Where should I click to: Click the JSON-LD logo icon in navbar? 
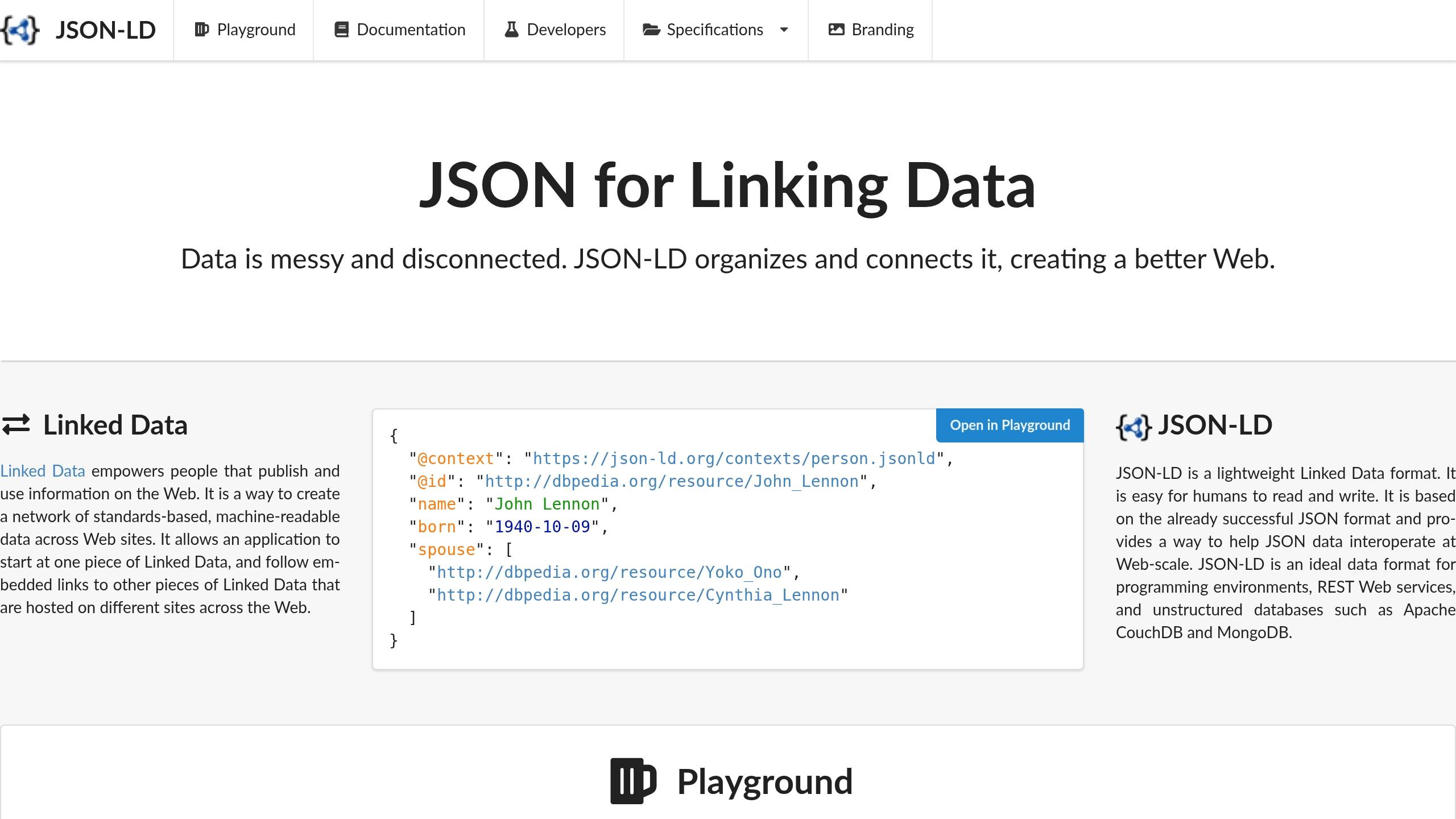[x=20, y=30]
